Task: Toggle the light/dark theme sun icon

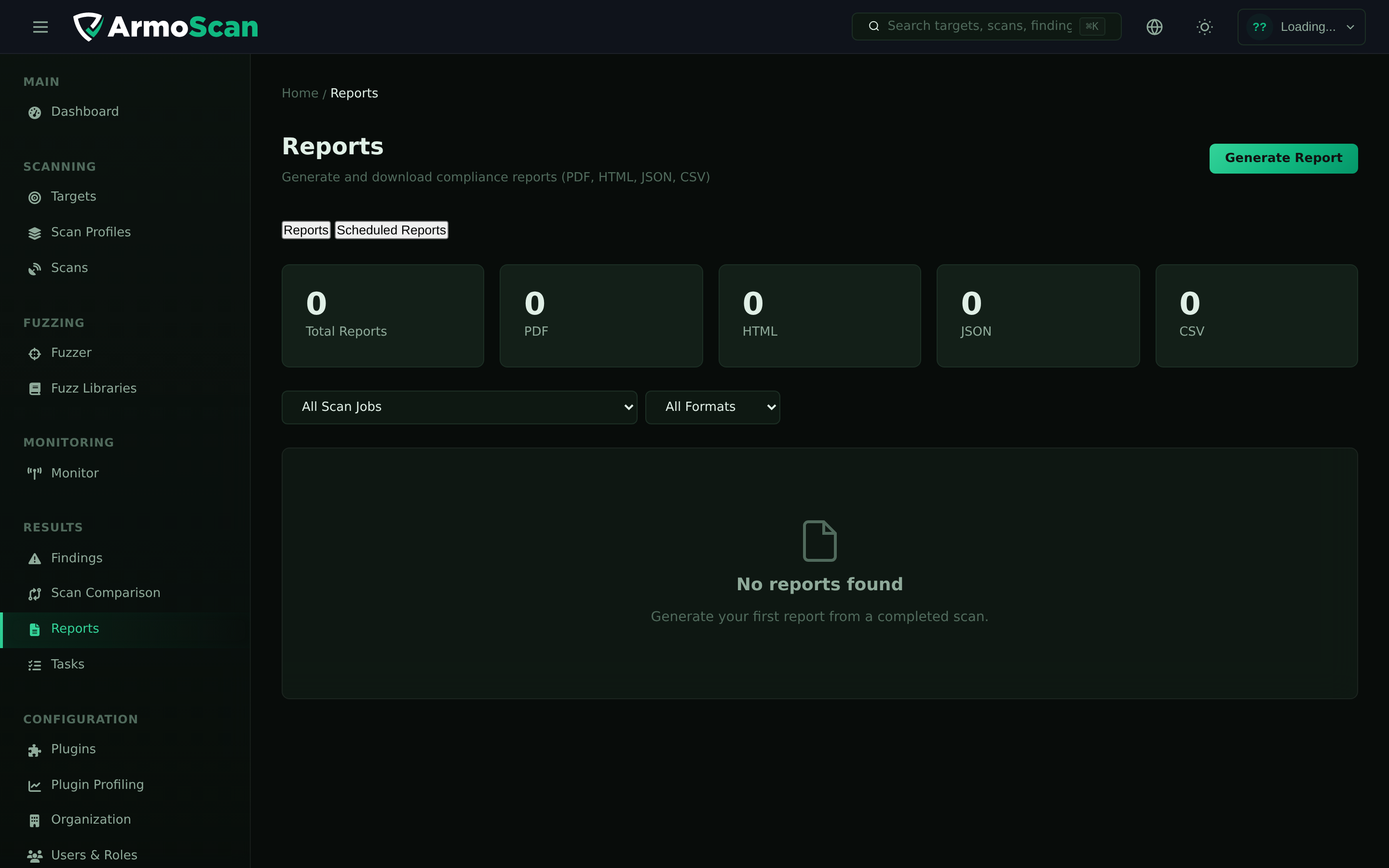Action: click(x=1204, y=27)
